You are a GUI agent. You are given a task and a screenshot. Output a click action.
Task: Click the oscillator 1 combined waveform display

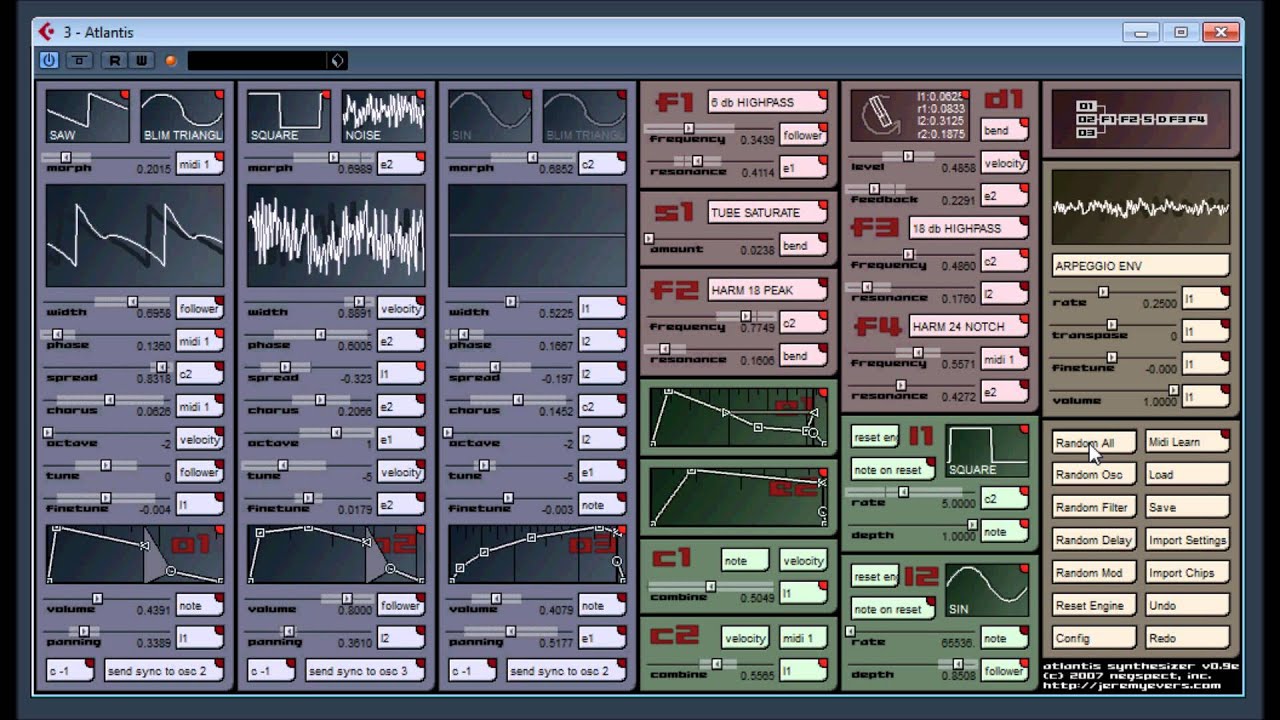[135, 236]
